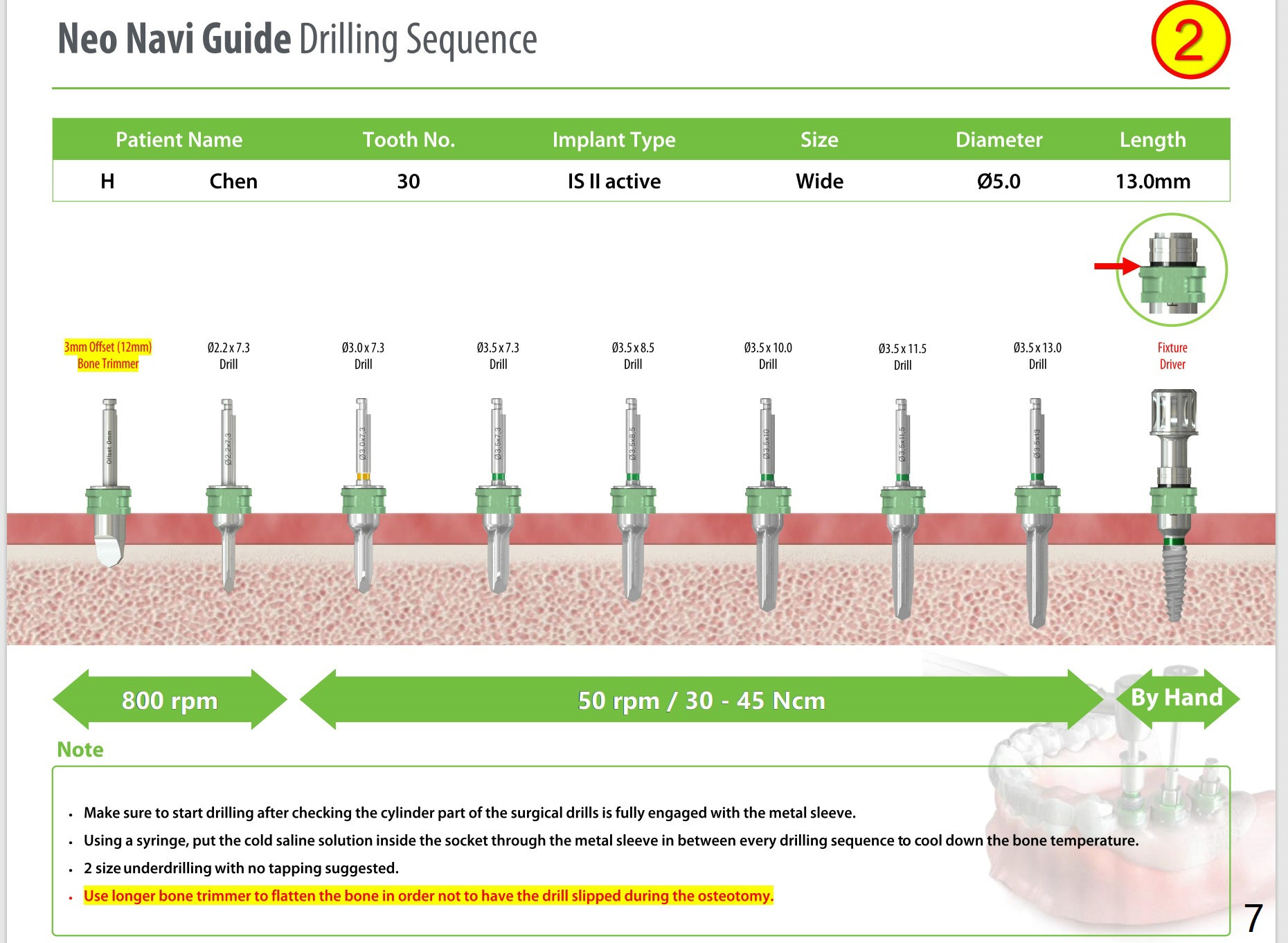Click the Bone Trimmer tool illustration

click(x=109, y=485)
